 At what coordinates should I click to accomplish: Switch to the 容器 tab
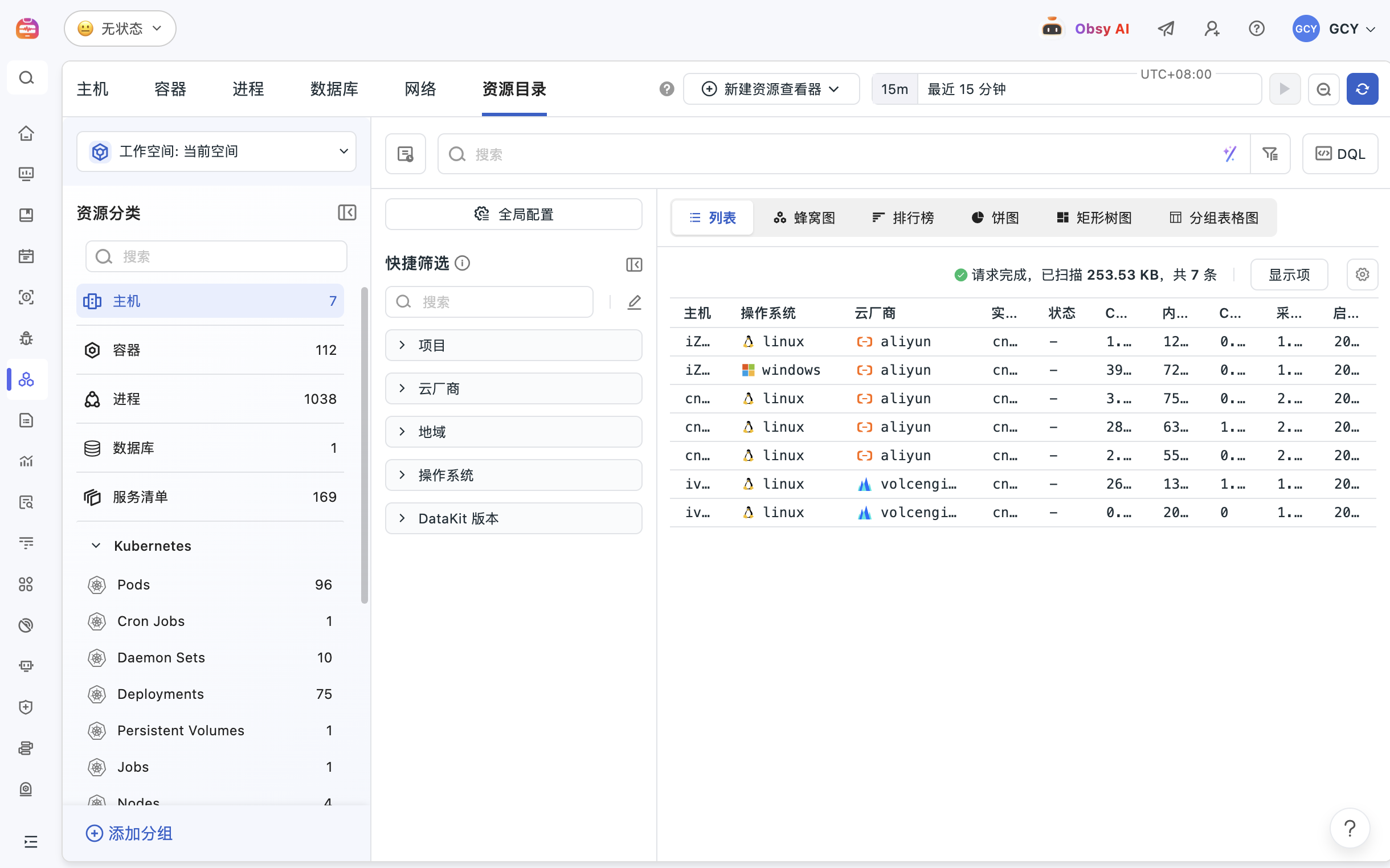170,89
